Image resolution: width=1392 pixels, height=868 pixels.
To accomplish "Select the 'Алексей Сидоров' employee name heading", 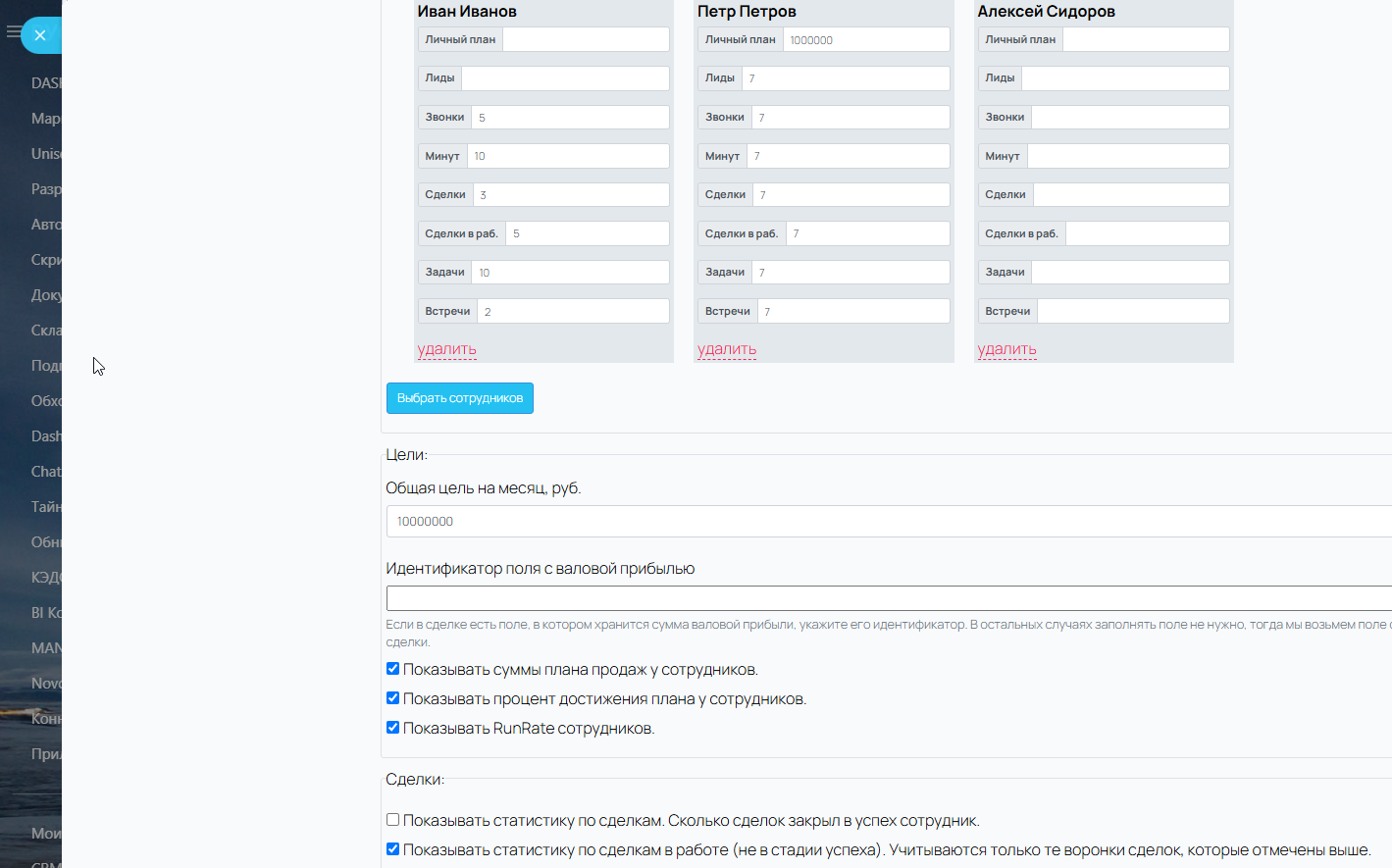I will (1046, 12).
